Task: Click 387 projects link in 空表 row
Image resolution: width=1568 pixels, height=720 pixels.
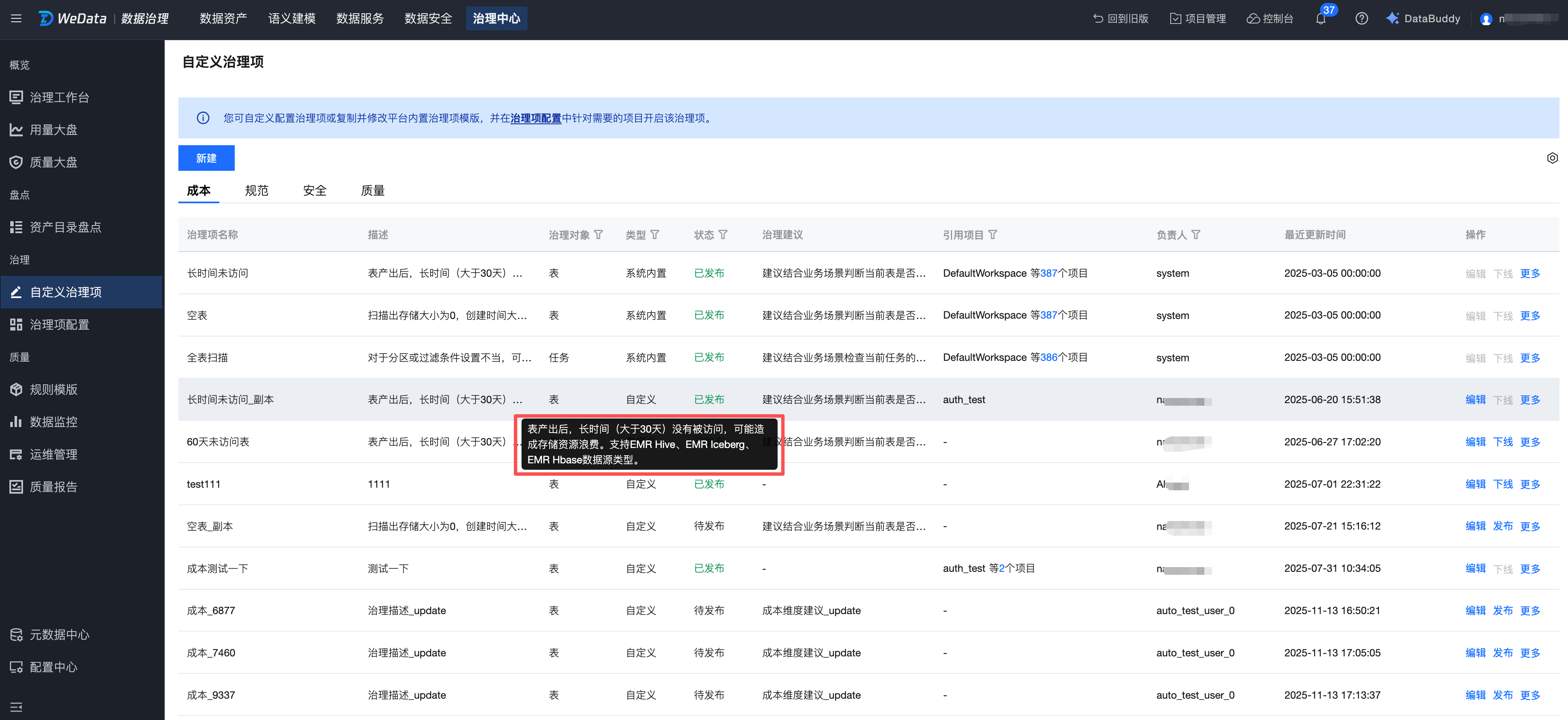Action: coord(1048,315)
